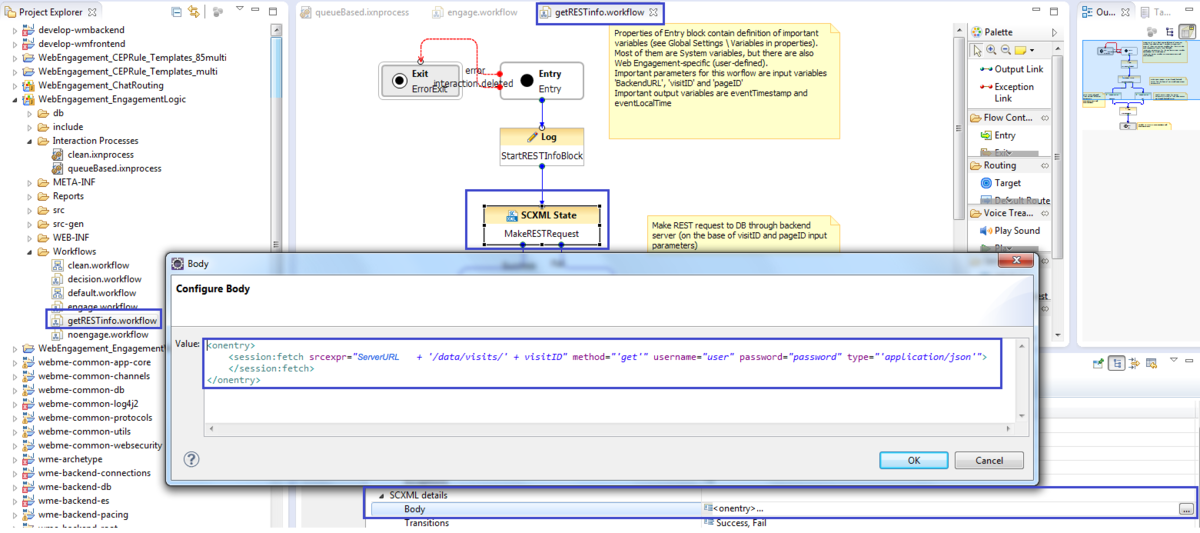Click the Palette collapse arrow
The image size is (1200, 533).
tap(1054, 32)
